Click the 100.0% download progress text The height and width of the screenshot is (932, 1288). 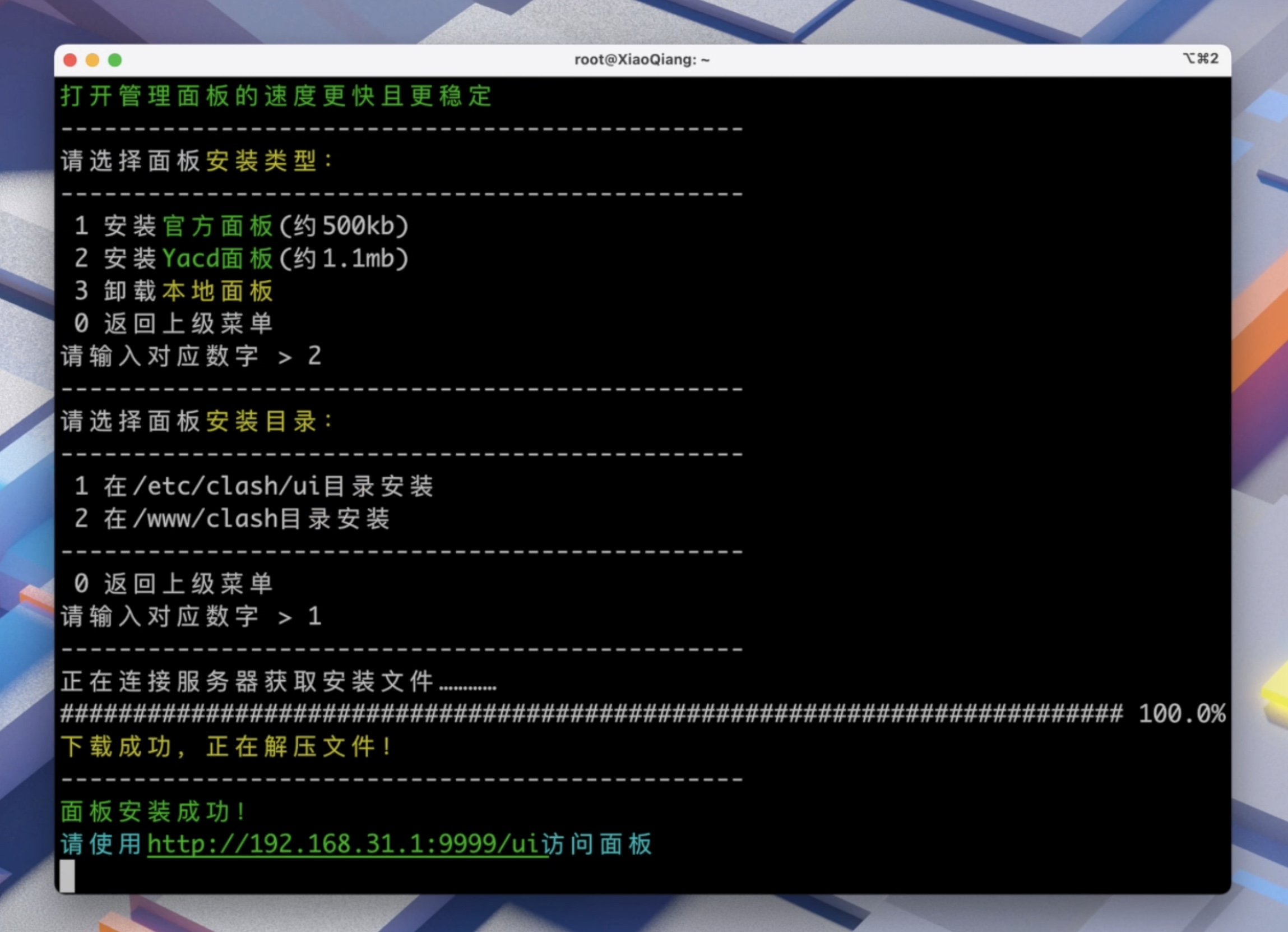[1182, 714]
